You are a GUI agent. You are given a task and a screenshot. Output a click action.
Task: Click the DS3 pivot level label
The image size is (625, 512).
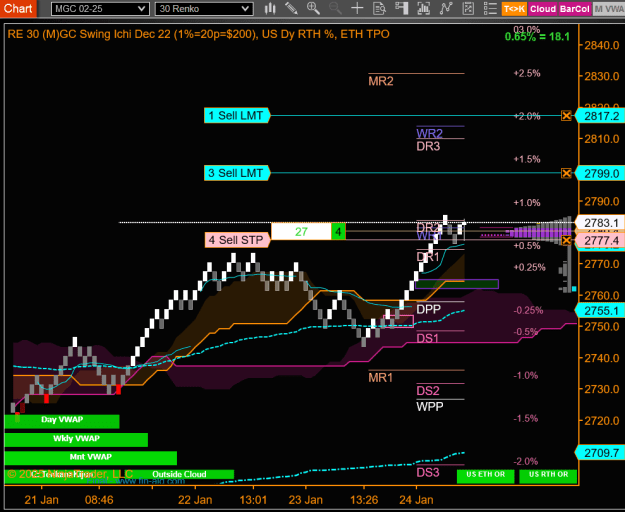tap(428, 472)
